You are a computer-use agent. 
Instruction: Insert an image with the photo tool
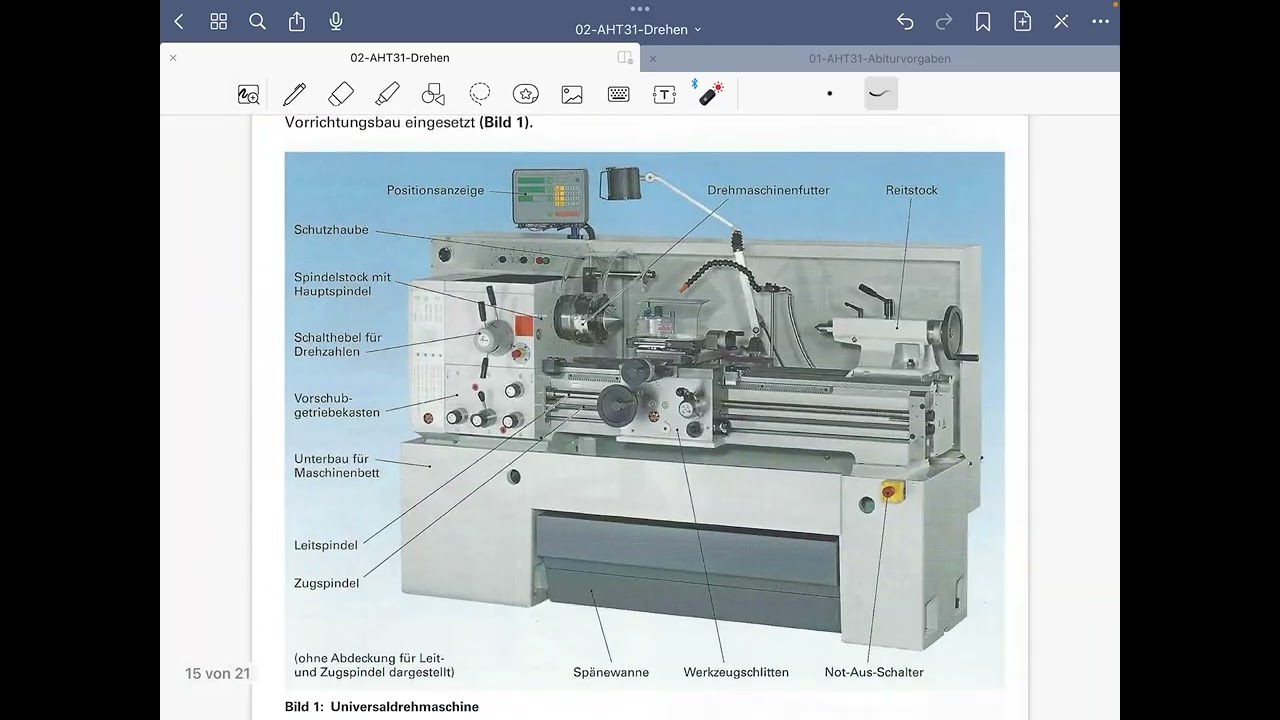(x=572, y=94)
